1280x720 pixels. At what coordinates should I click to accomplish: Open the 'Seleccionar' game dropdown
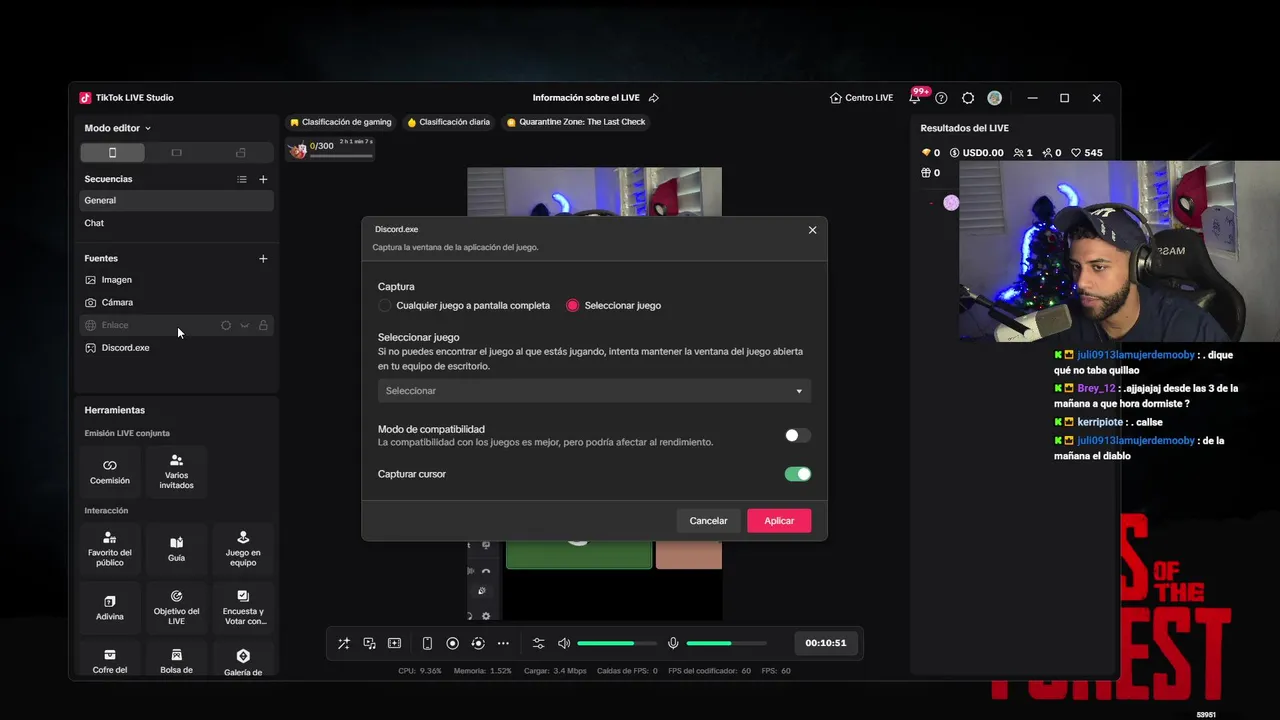(x=594, y=391)
